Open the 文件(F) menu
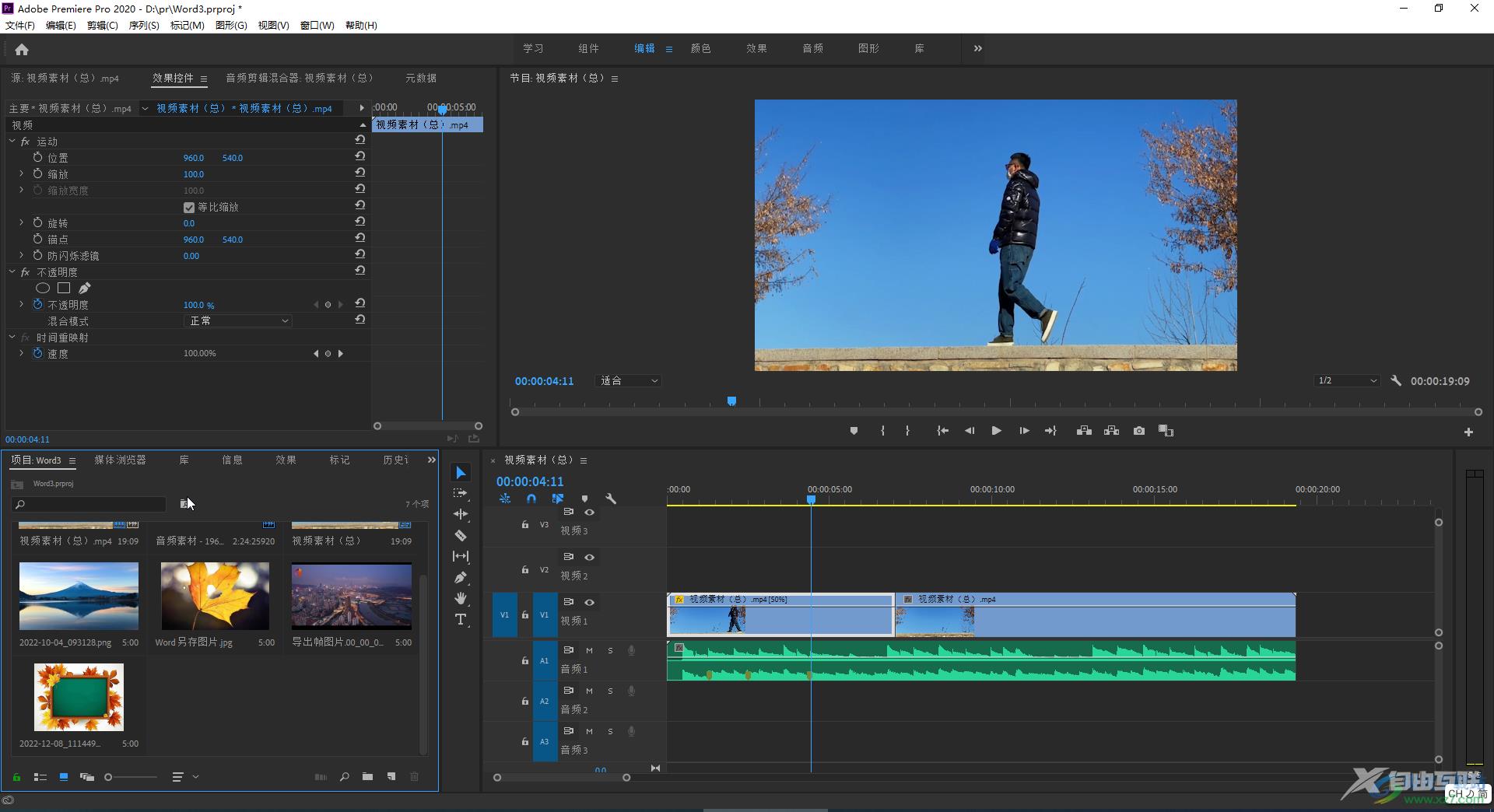Viewport: 1494px width, 812px height. tap(20, 25)
